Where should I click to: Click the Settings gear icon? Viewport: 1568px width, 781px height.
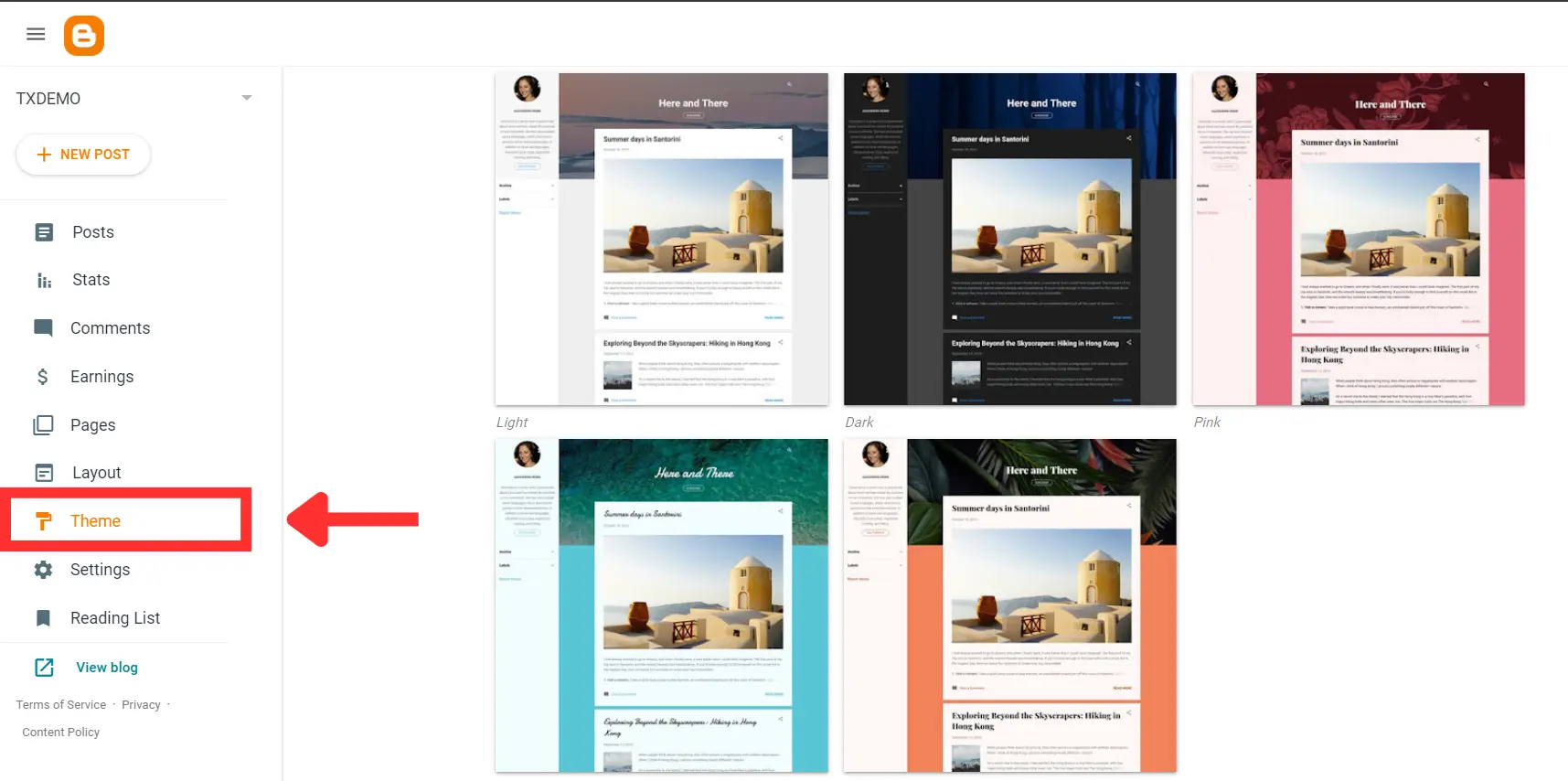click(43, 570)
